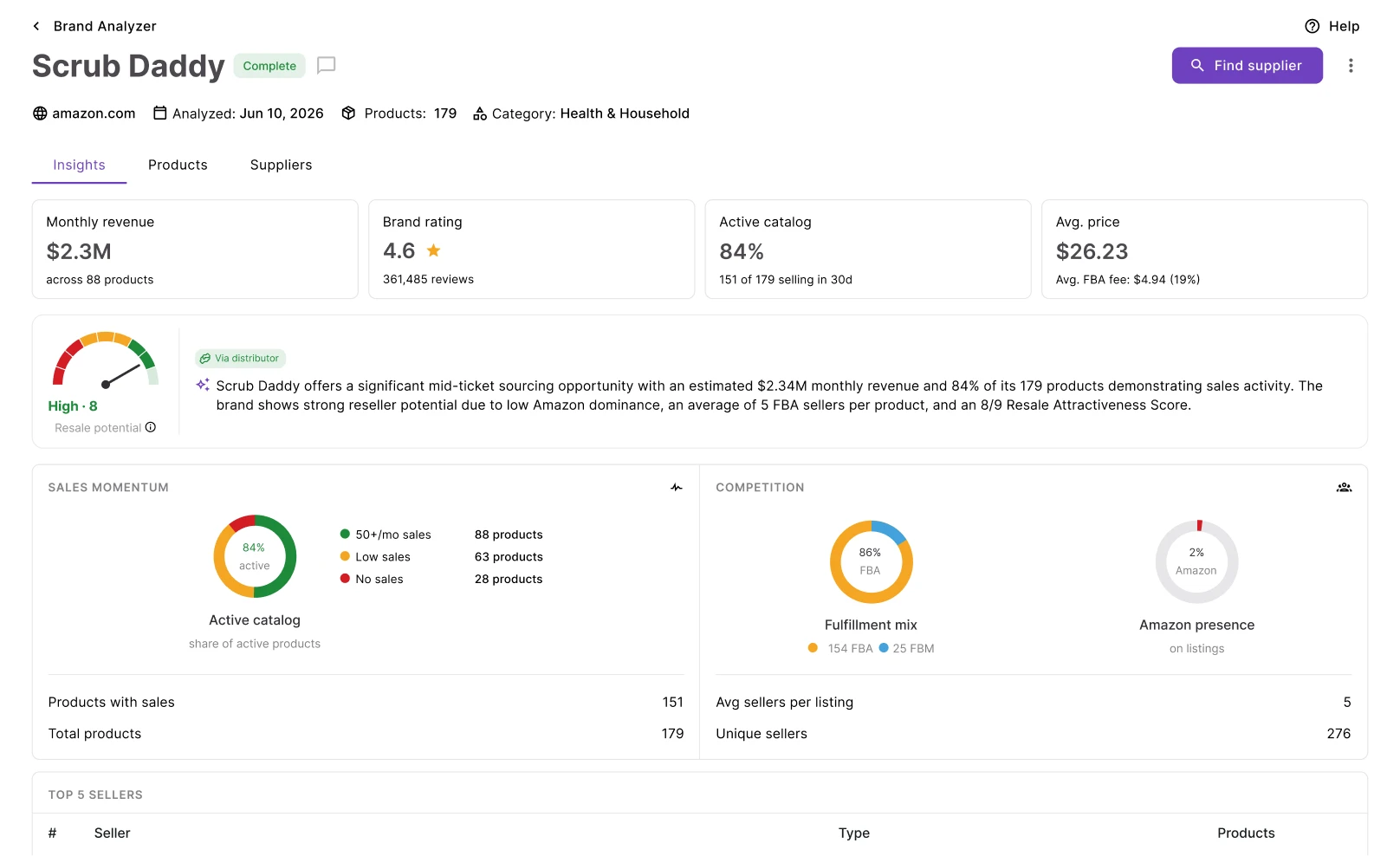1400x856 pixels.
Task: Click the comment bubble icon beside Complete
Action: pos(326,65)
